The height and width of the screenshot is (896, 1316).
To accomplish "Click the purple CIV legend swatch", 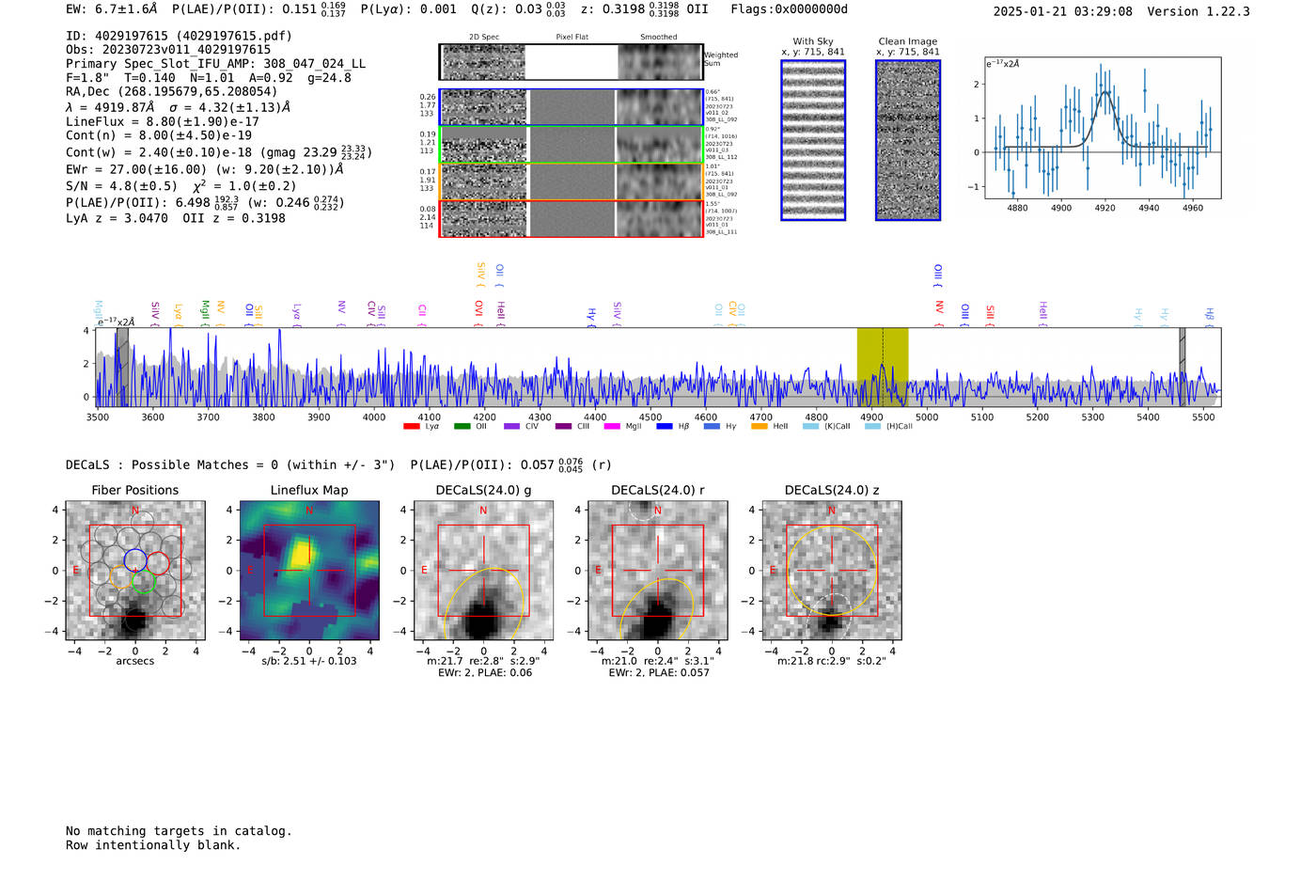I will (x=511, y=427).
